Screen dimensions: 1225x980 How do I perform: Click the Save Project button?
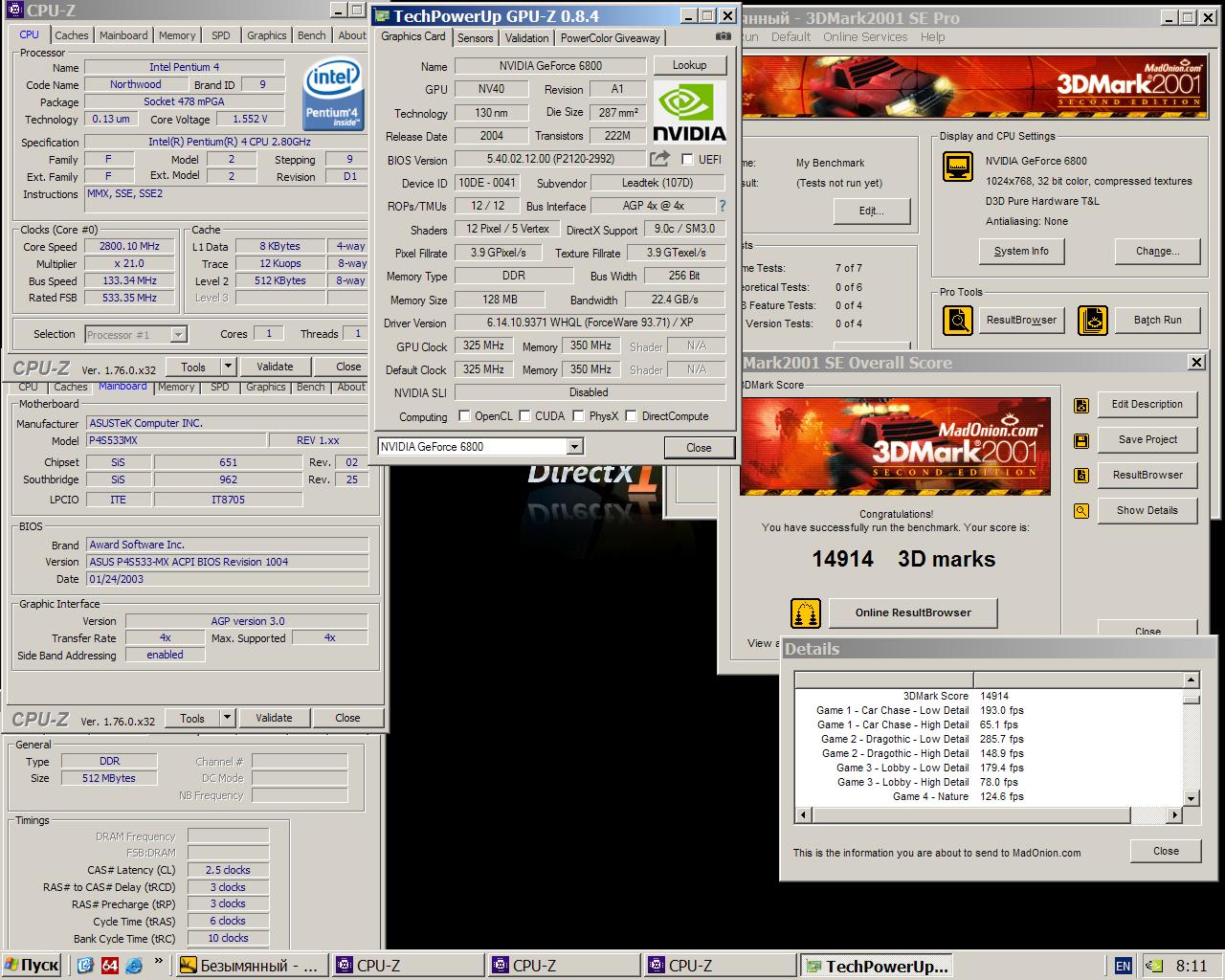click(x=1147, y=440)
